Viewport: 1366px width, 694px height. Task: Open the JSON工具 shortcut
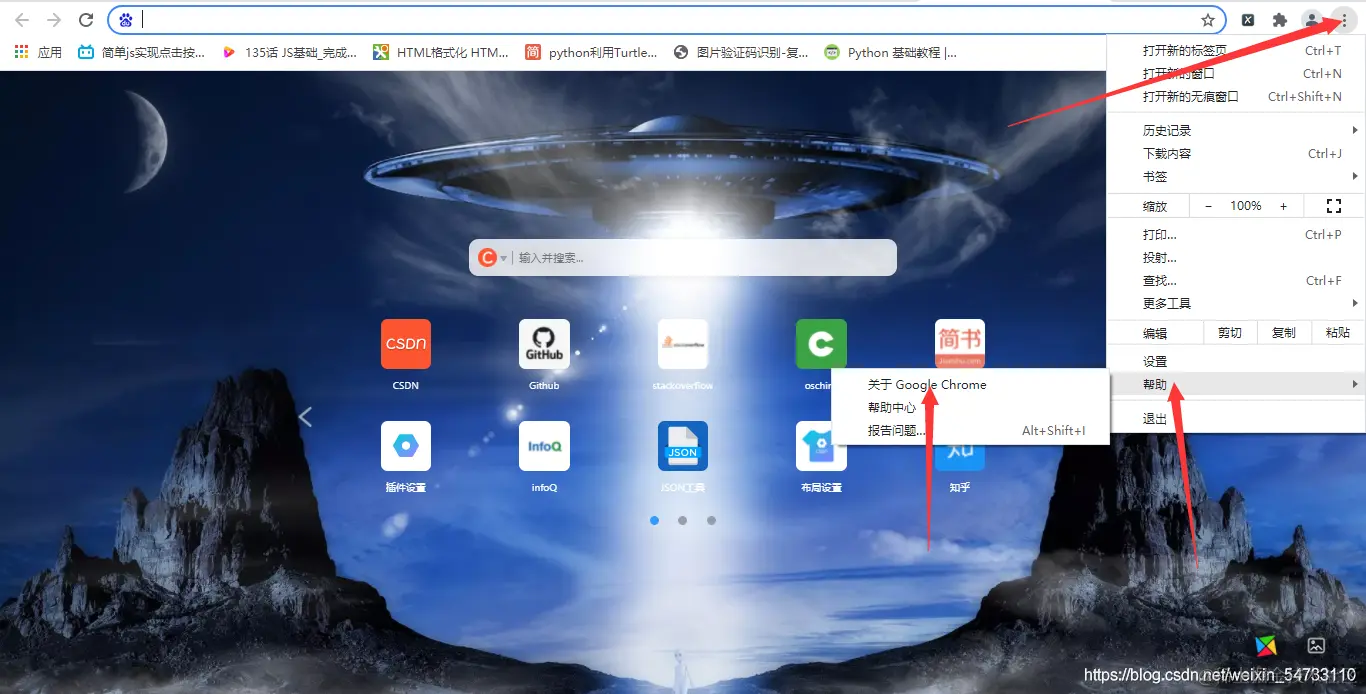(x=682, y=445)
